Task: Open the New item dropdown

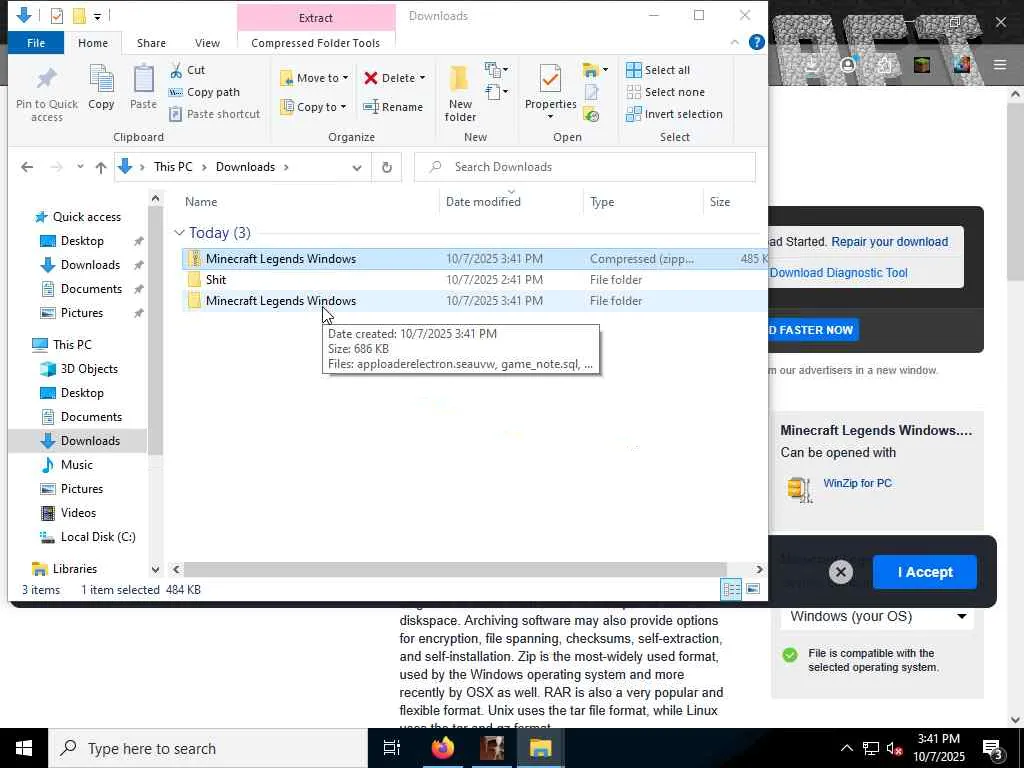Action: [496, 69]
